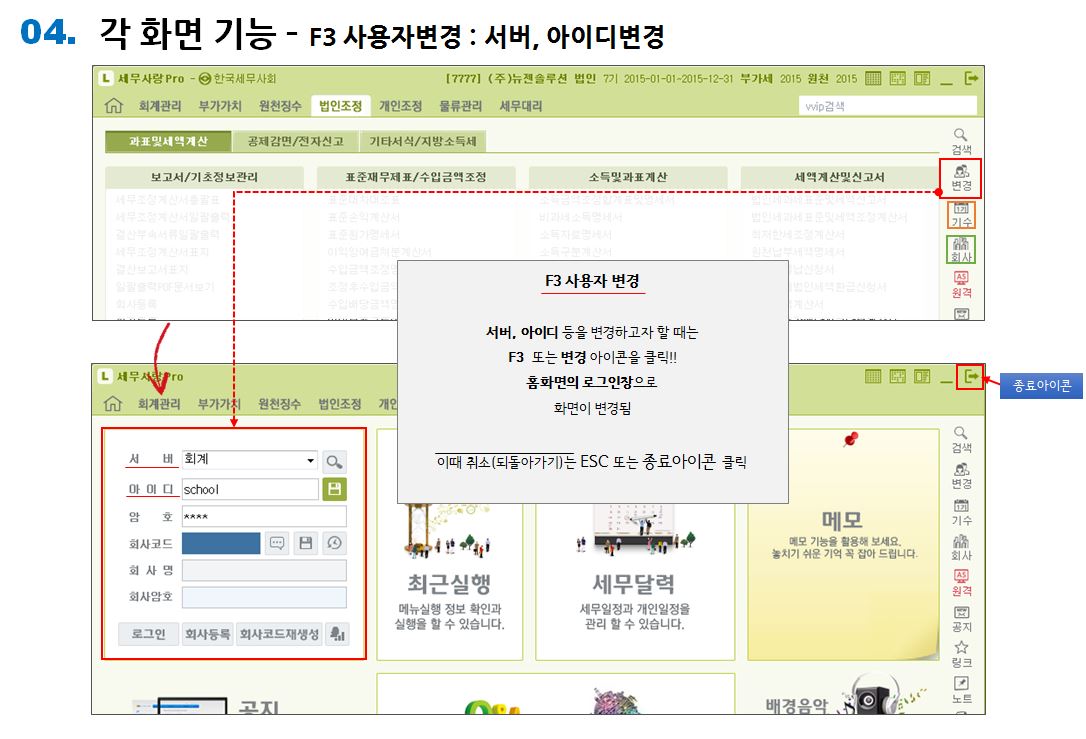
Task: Click the 암호 password field
Action: coord(264,516)
